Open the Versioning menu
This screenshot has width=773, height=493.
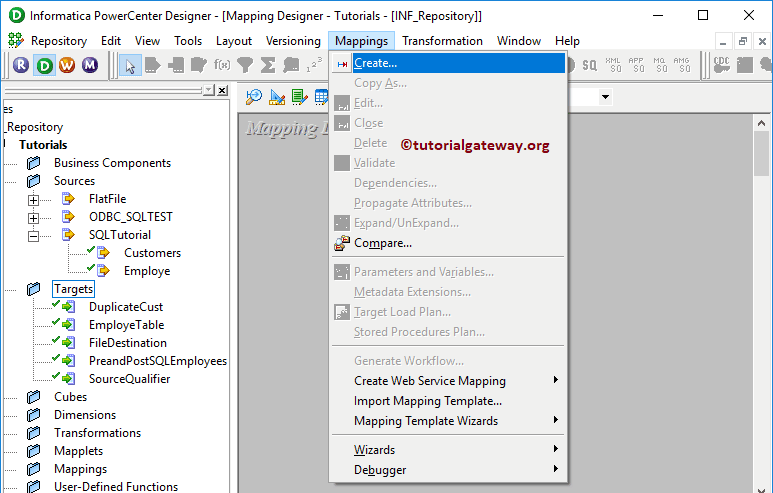pos(293,41)
